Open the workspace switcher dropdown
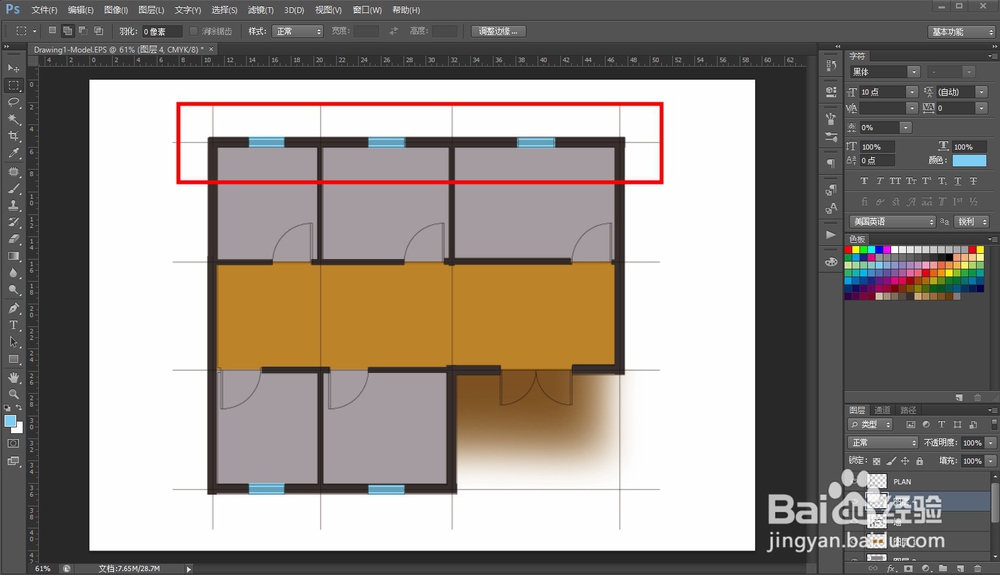The height and width of the screenshot is (575, 1000). [961, 32]
